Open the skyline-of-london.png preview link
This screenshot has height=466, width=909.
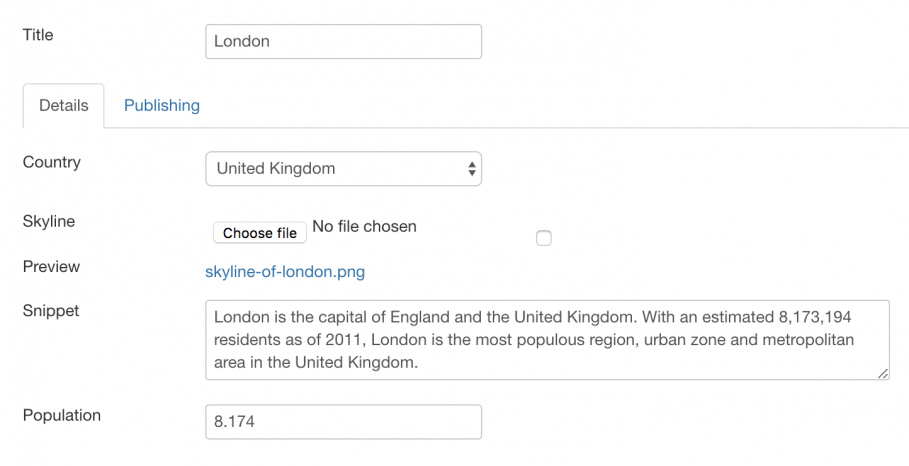pyautogui.click(x=285, y=272)
